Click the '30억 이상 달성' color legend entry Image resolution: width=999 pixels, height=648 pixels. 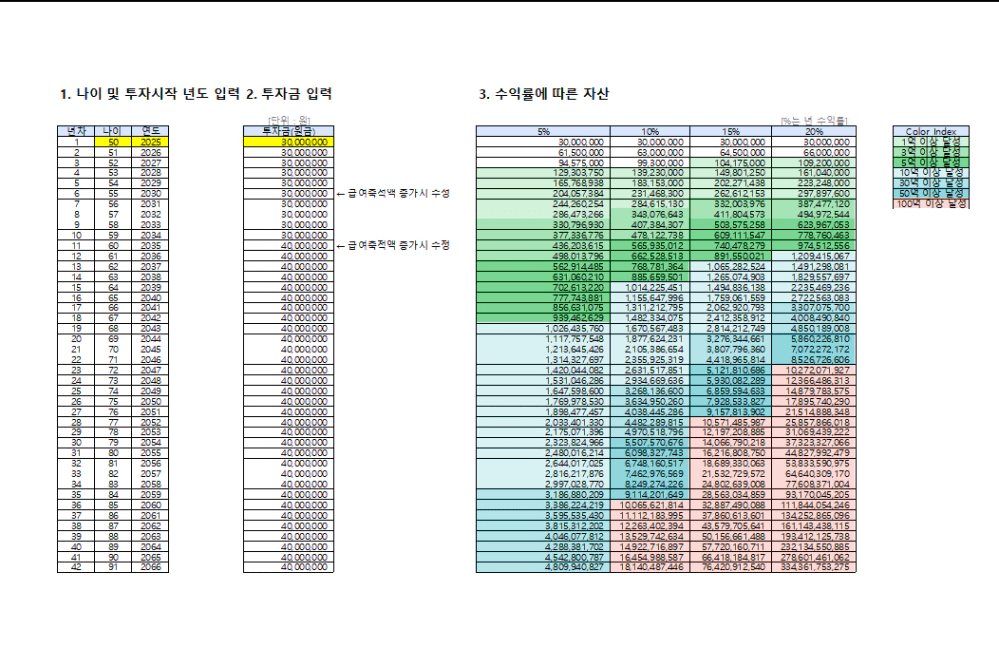(931, 182)
